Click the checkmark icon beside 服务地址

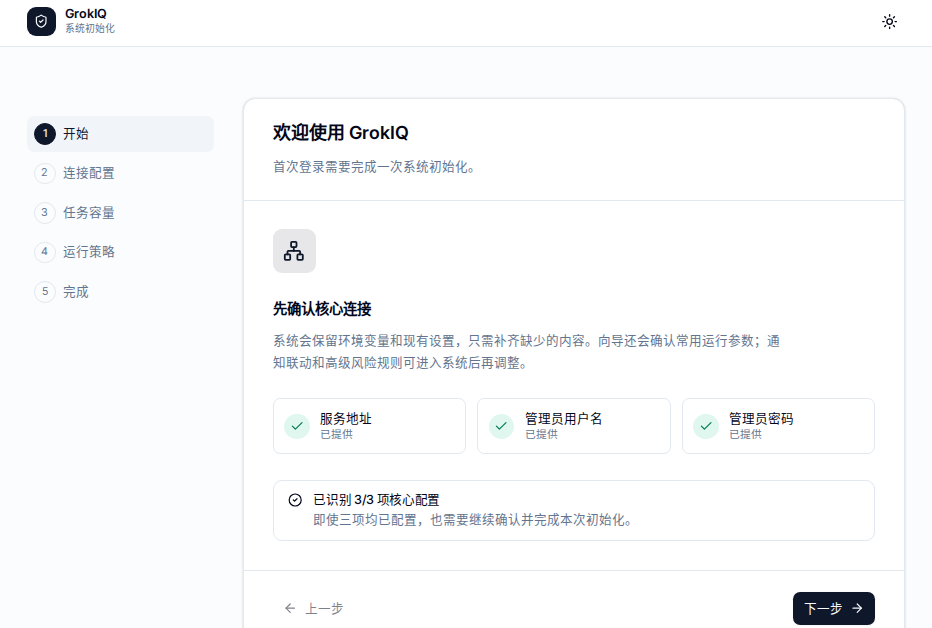tap(297, 426)
